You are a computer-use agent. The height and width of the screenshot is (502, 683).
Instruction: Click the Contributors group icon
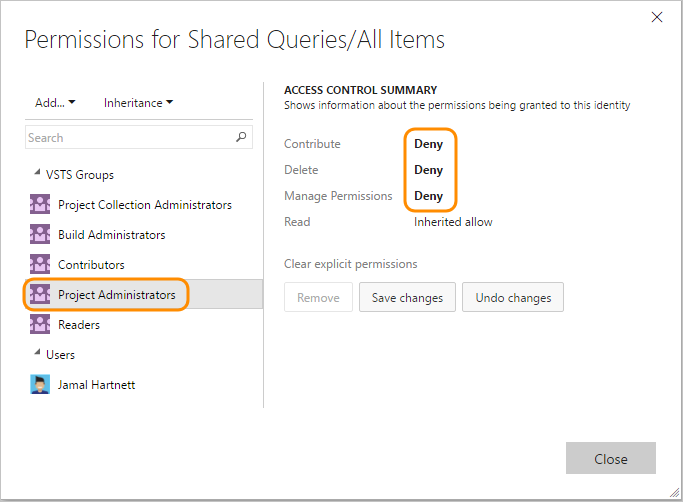40,265
